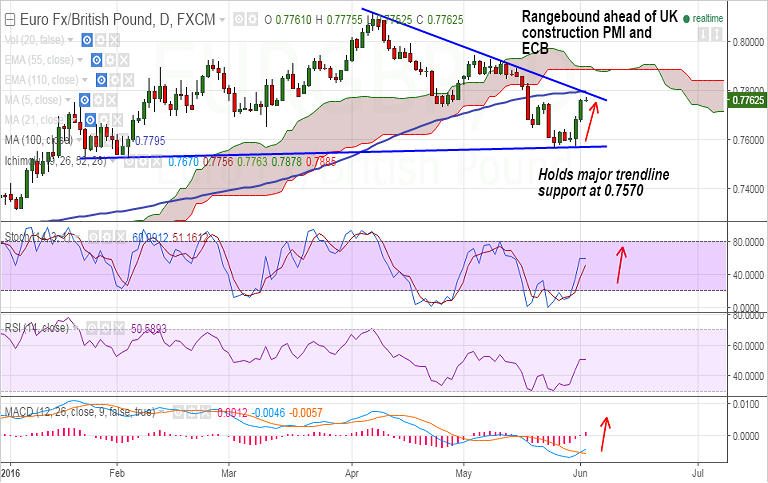Click the green realtime status indicator
The image size is (768, 483).
click(703, 19)
